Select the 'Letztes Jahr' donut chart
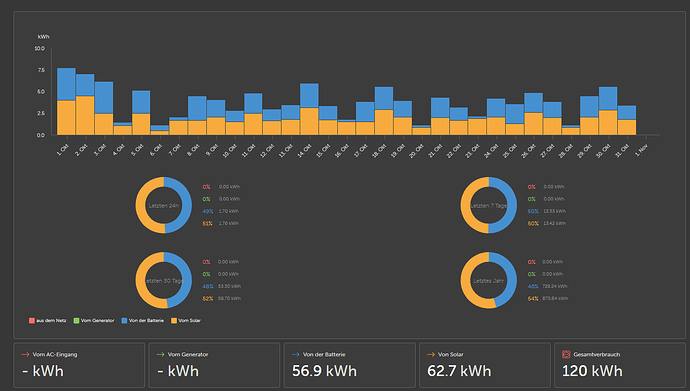Screen dimensions: 690x391 (488, 281)
